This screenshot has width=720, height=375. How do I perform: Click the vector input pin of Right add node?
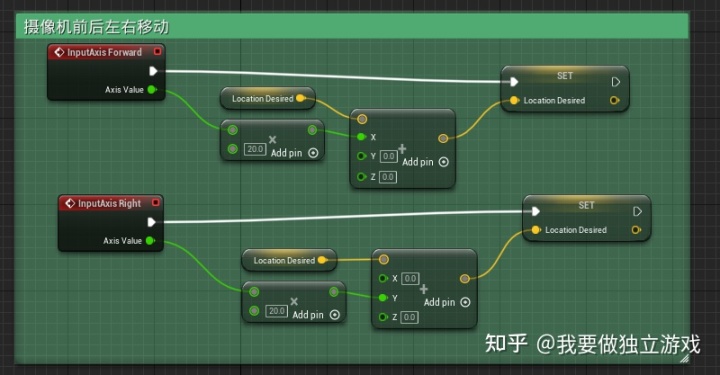point(384,260)
